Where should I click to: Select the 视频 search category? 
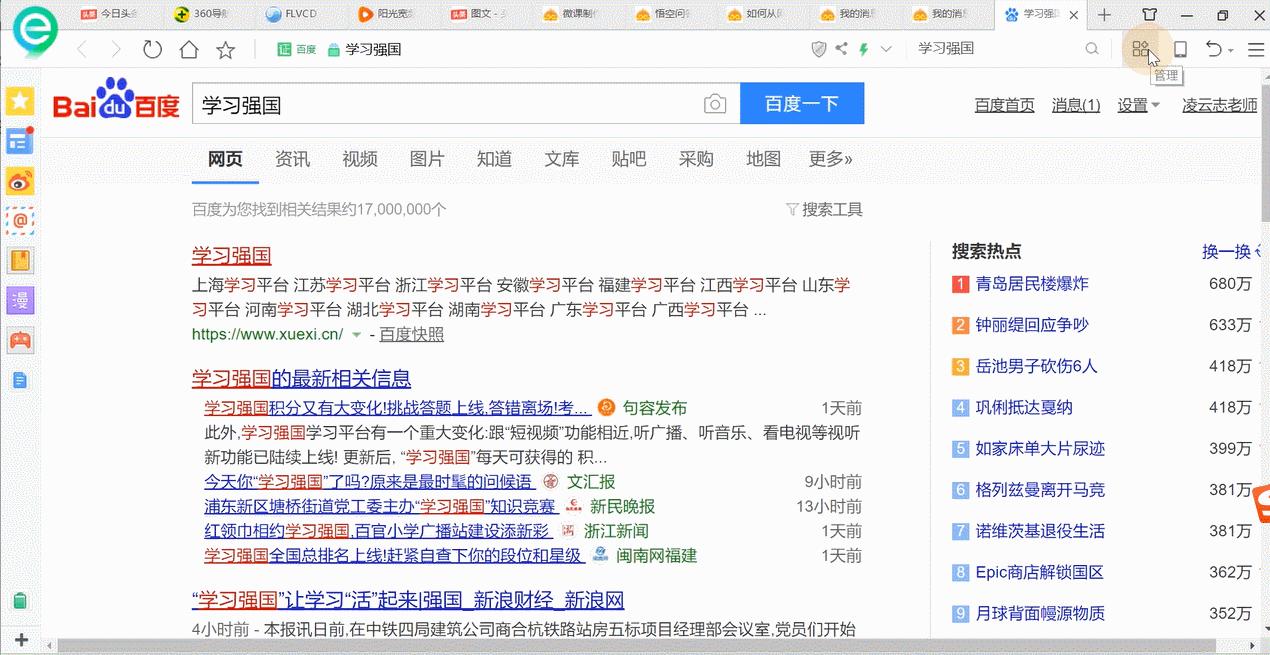(360, 159)
